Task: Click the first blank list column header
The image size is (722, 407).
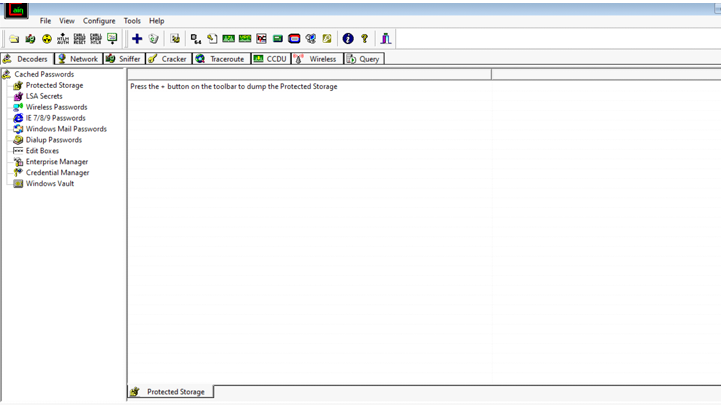Action: coord(309,74)
